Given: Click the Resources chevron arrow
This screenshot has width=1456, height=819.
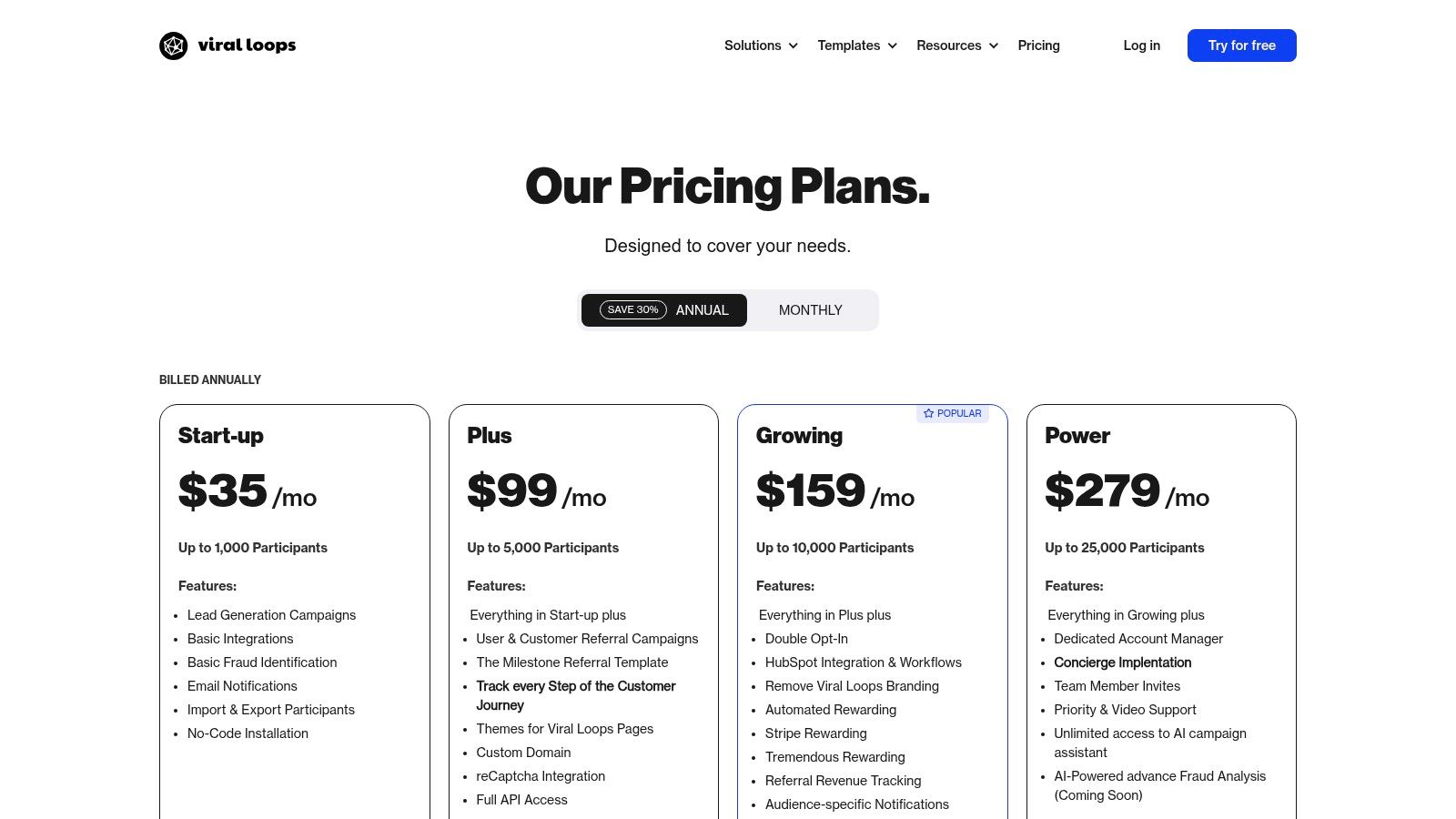Looking at the screenshot, I should (994, 45).
